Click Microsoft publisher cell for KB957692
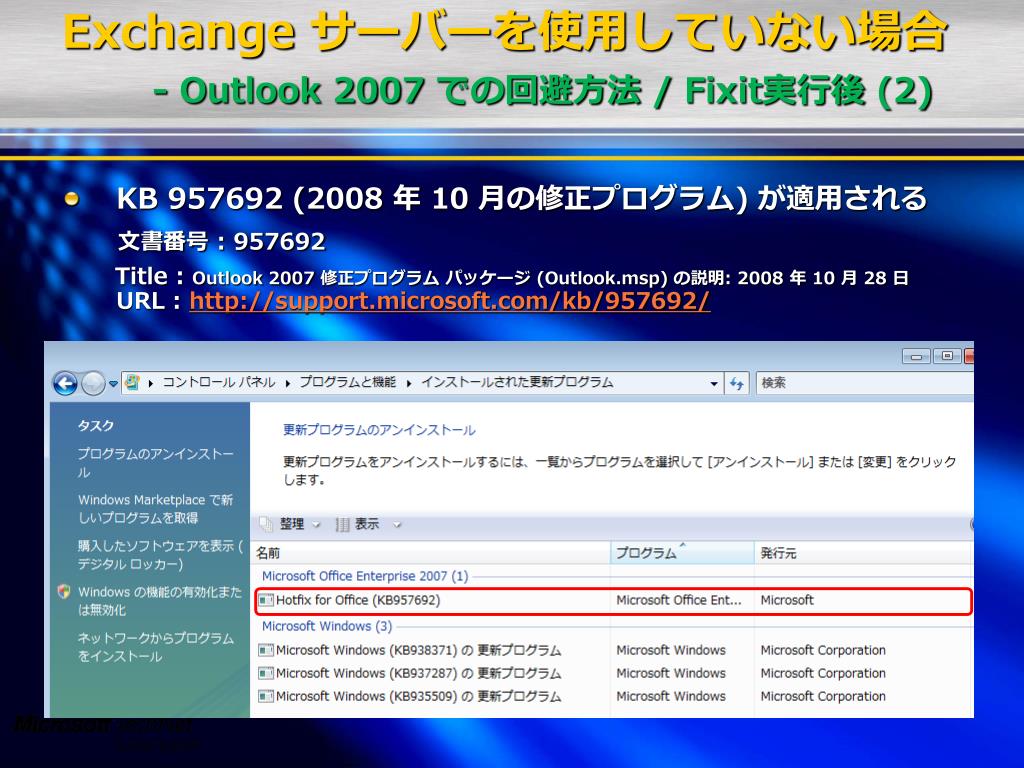Viewport: 1024px width, 768px height. click(787, 600)
